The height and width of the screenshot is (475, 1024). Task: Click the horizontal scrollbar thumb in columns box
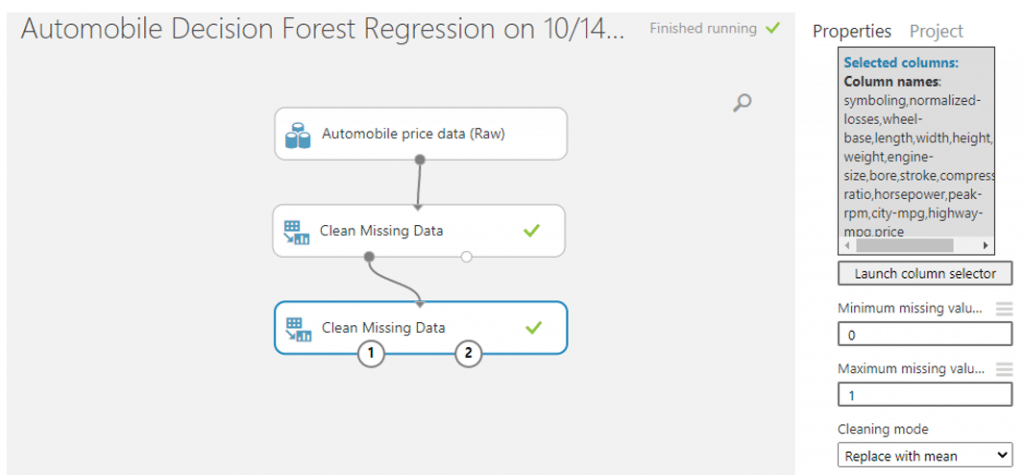[904, 246]
